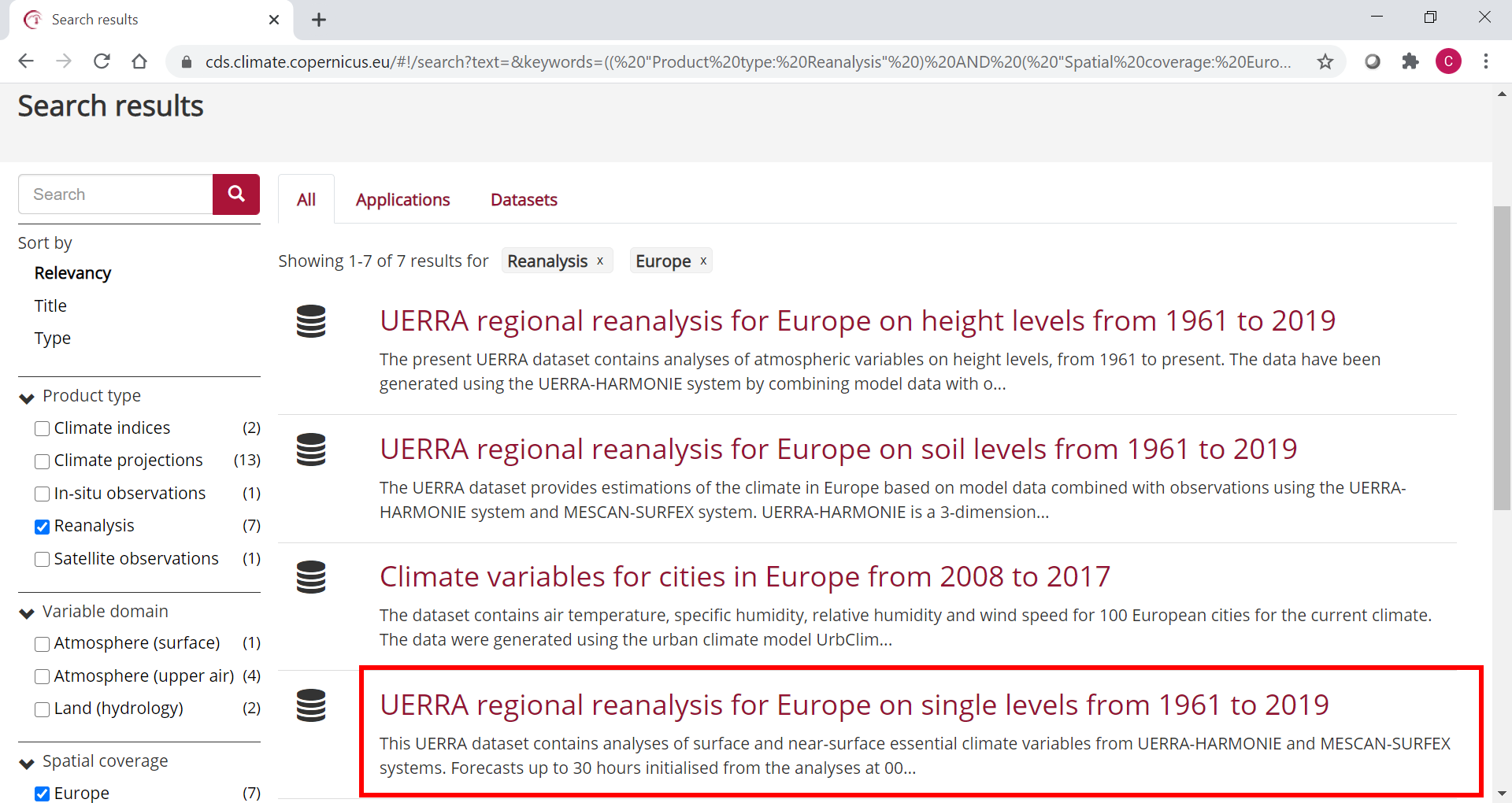
Task: Open the Chrome profile avatar C
Action: click(1448, 61)
